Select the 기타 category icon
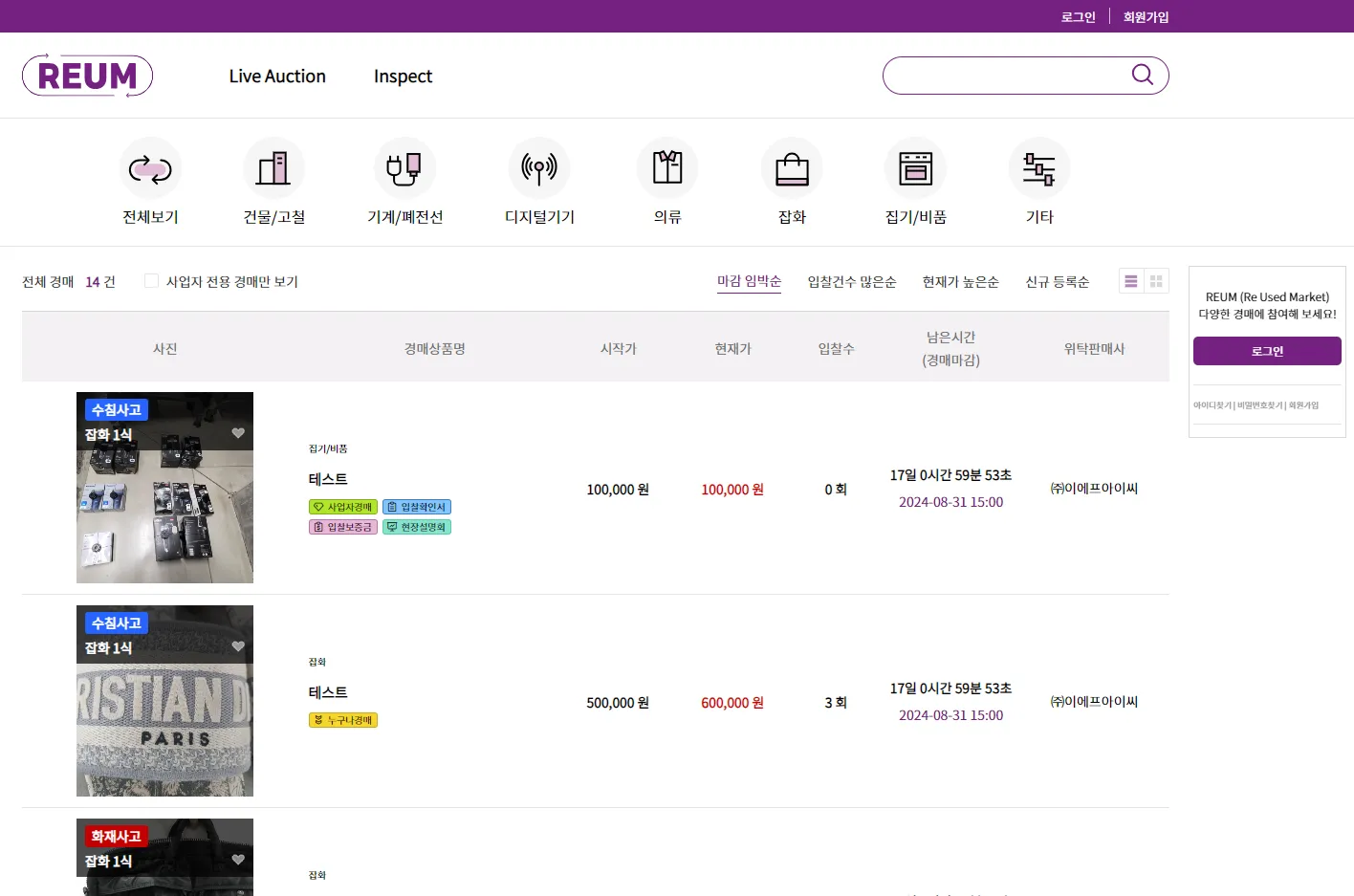Viewport: 1354px width, 896px height. tap(1039, 168)
